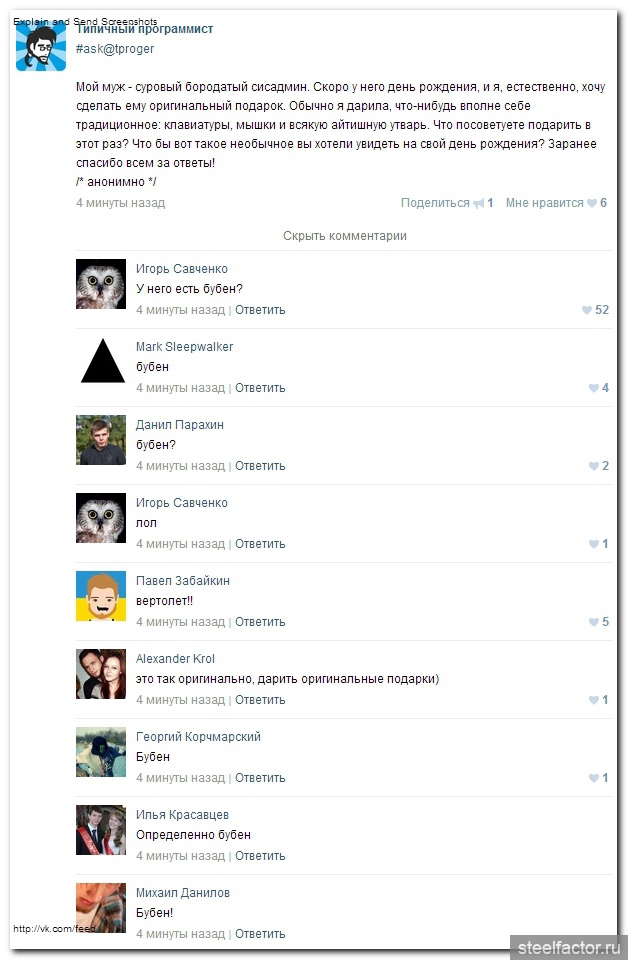The image size is (628, 960).
Task: Click the Типичный программист group avatar
Action: pyautogui.click(x=41, y=46)
